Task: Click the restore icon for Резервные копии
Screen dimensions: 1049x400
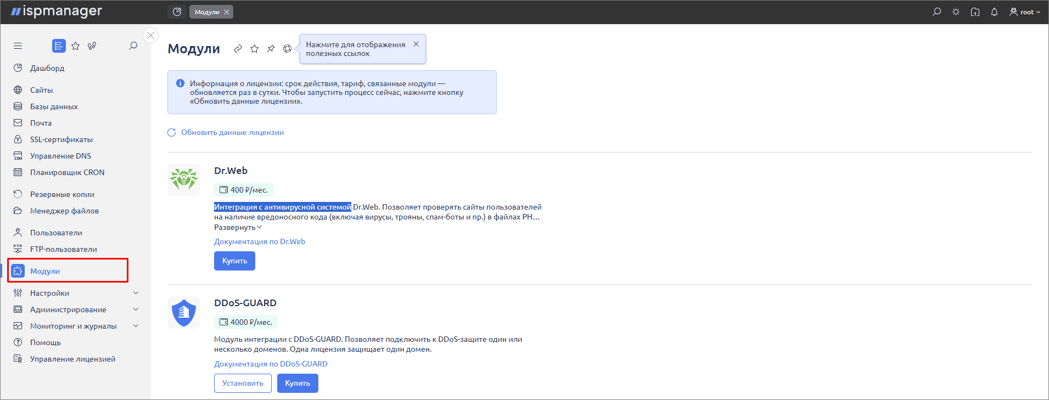Action: click(x=18, y=195)
